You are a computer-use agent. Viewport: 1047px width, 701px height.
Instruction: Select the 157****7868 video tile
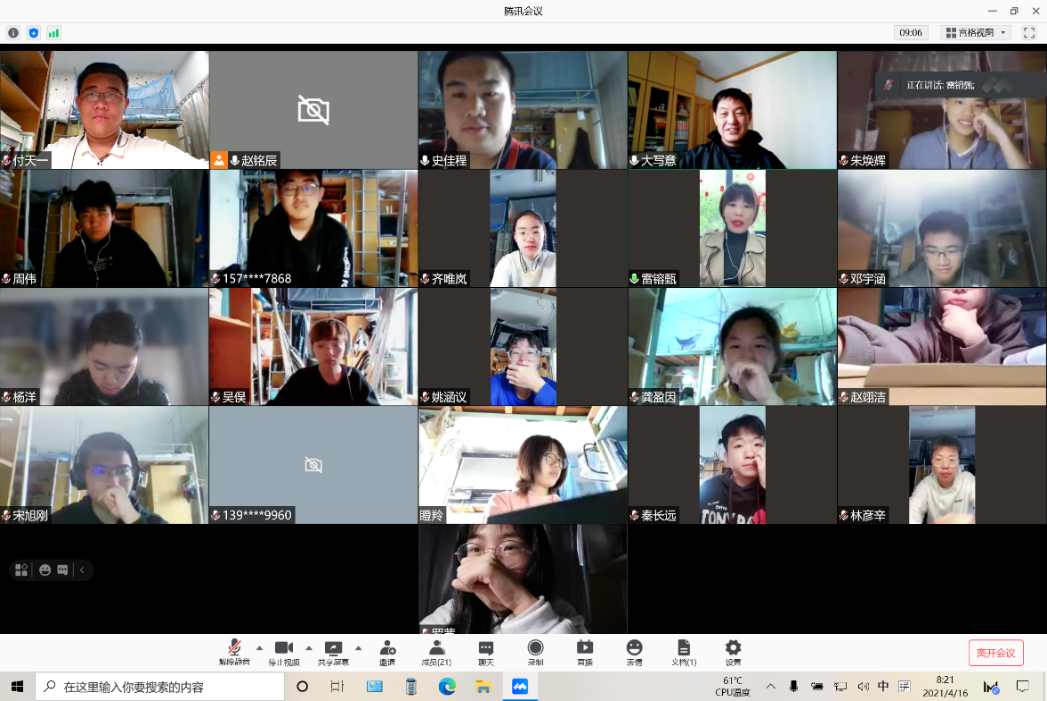pos(313,228)
